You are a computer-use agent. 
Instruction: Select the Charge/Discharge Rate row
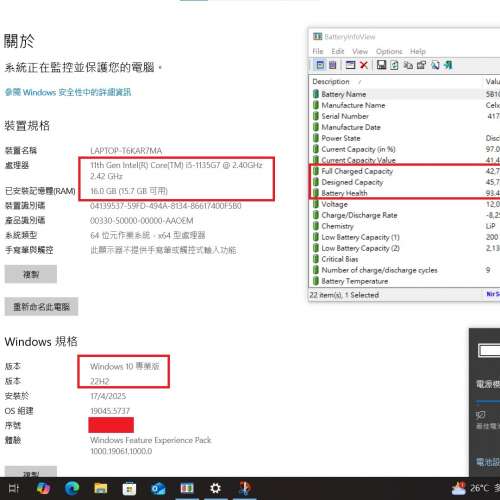point(405,215)
